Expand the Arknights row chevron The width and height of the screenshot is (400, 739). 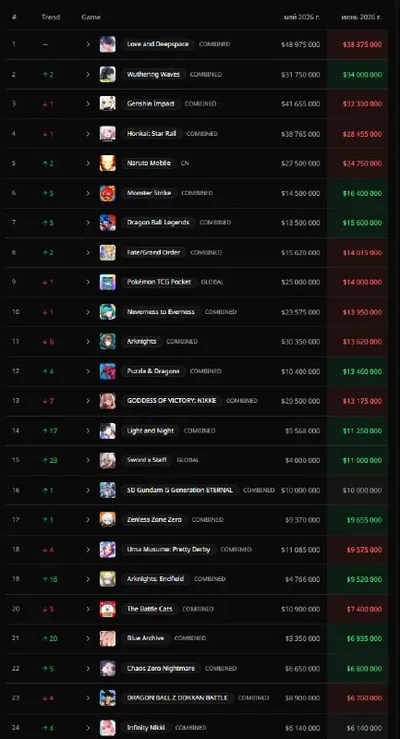88,341
